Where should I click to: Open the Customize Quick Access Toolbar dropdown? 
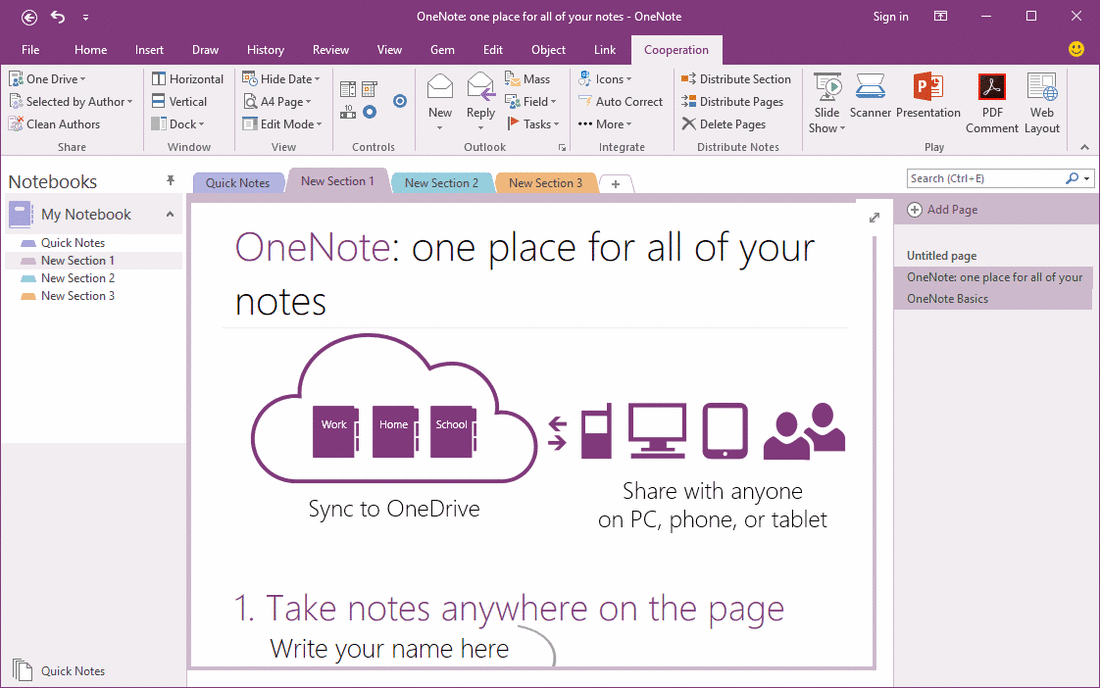(86, 18)
